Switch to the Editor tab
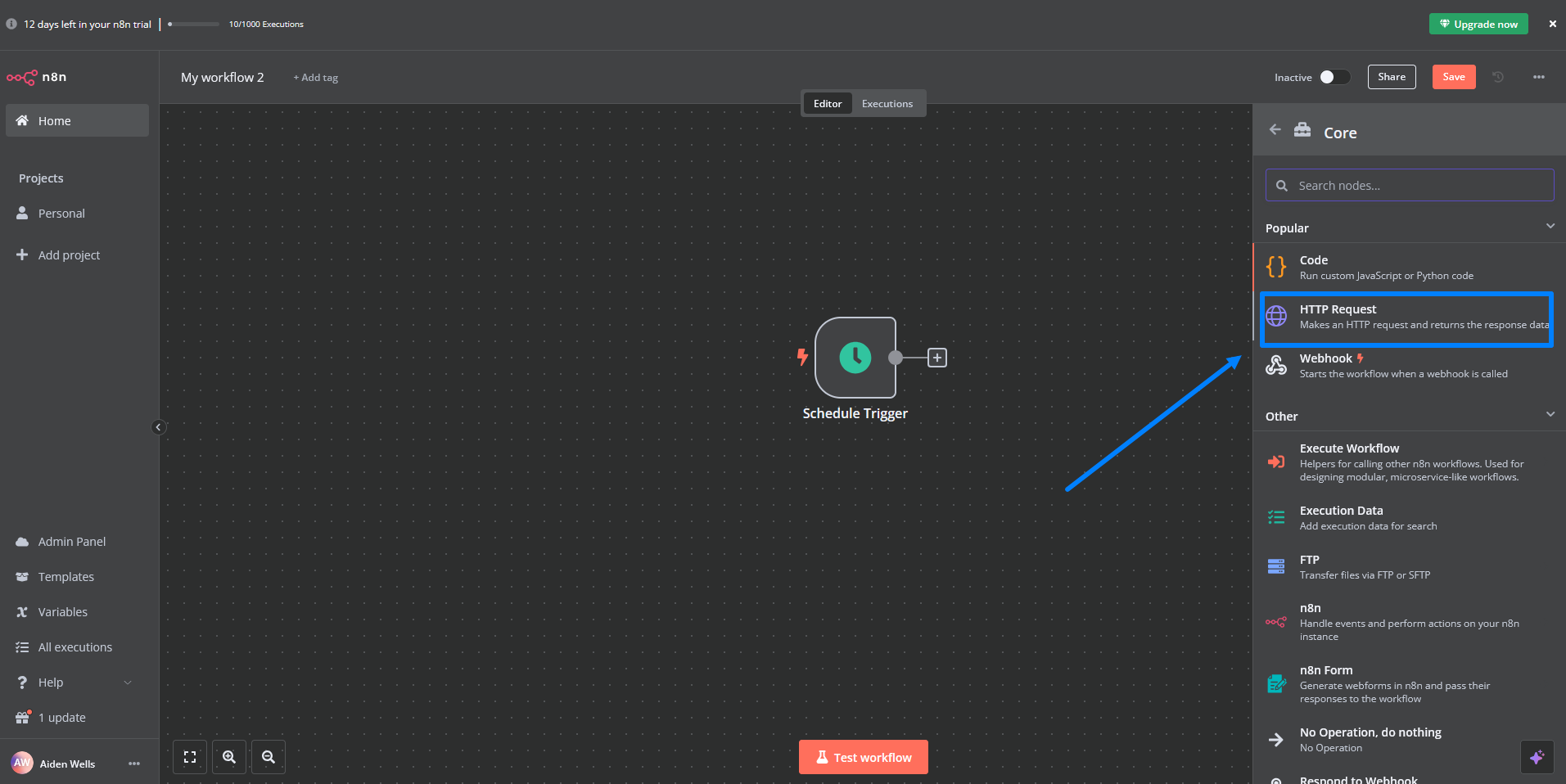Image resolution: width=1566 pixels, height=784 pixels. click(x=828, y=103)
